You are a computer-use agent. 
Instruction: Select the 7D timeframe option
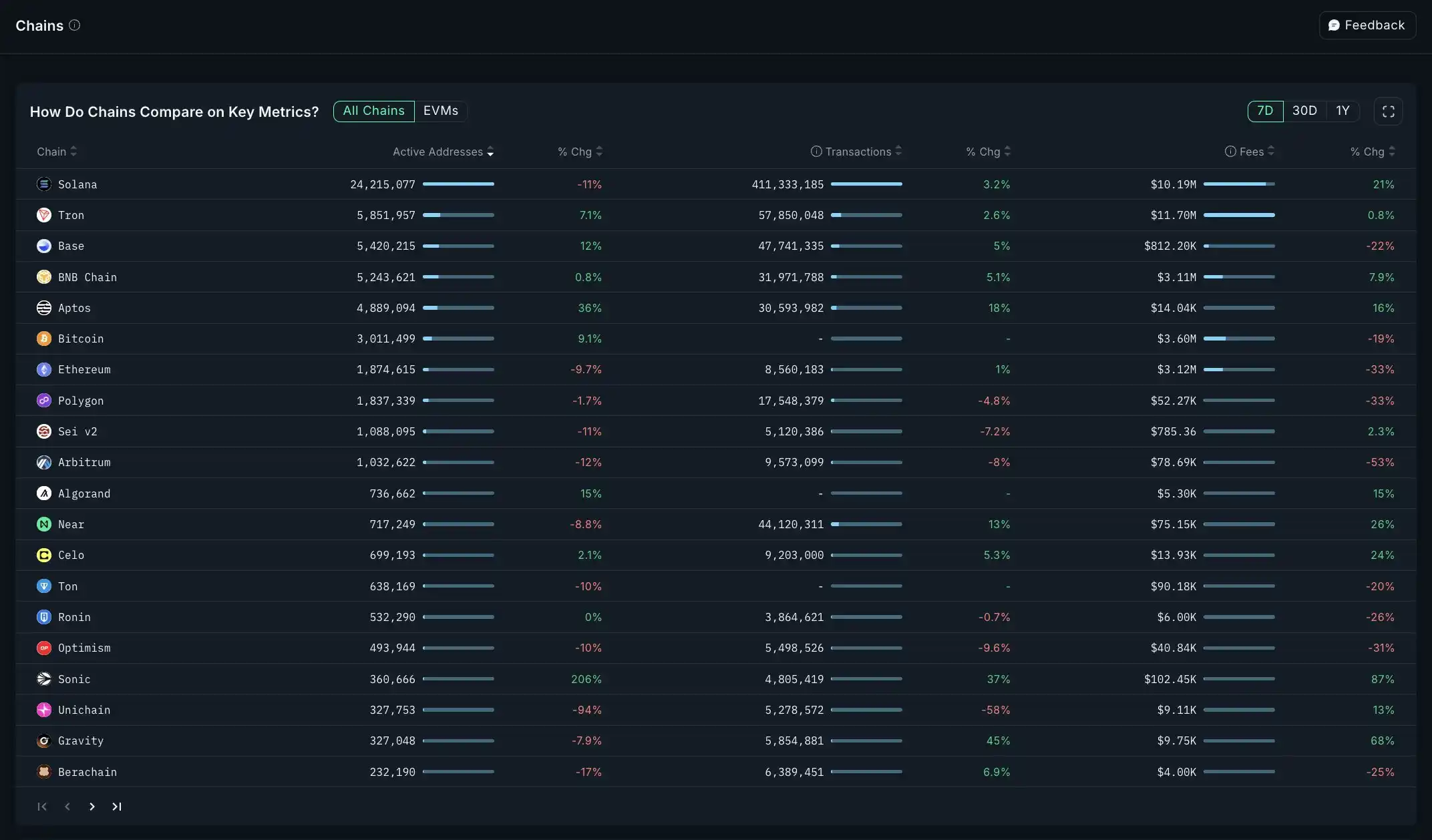pos(1265,111)
